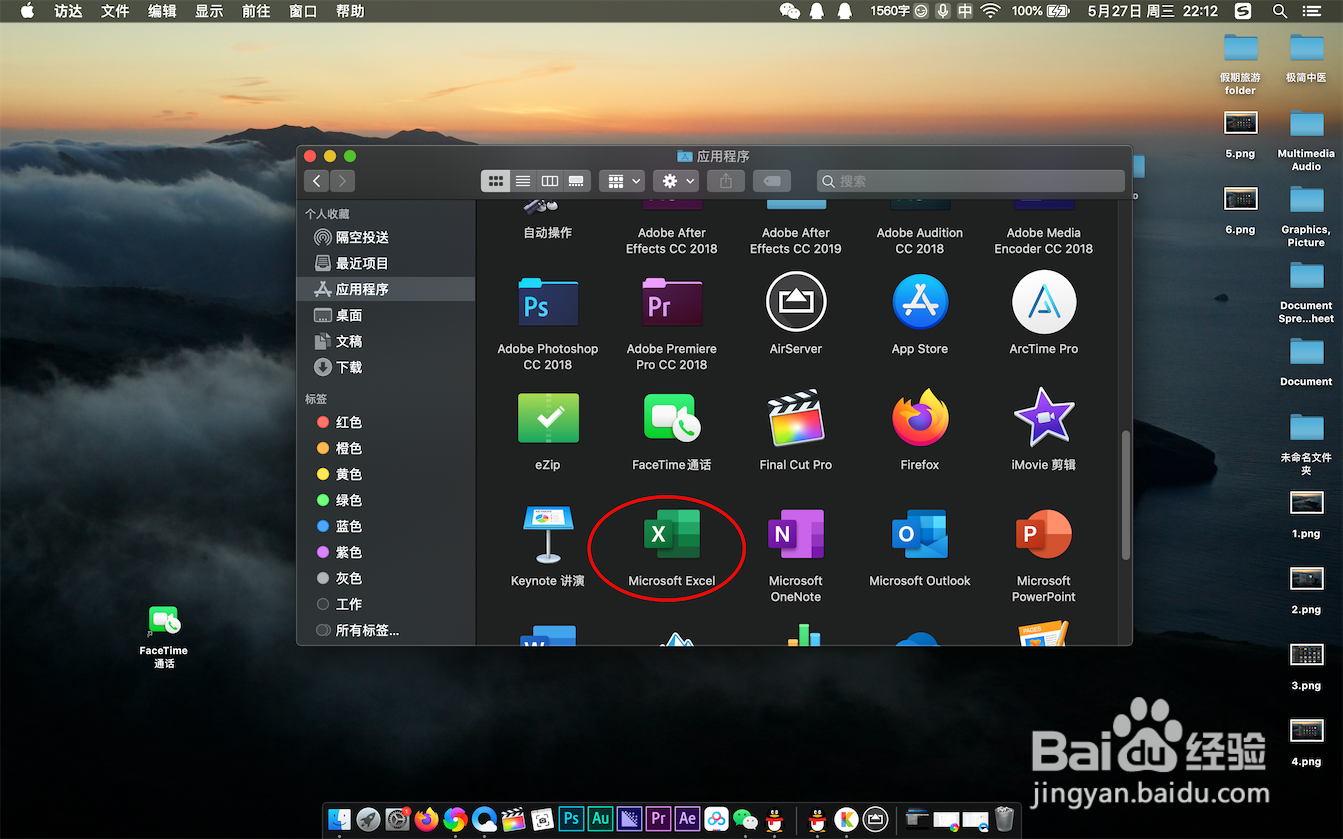Switch Finder to column view
Image resolution: width=1343 pixels, height=839 pixels.
pyautogui.click(x=549, y=181)
